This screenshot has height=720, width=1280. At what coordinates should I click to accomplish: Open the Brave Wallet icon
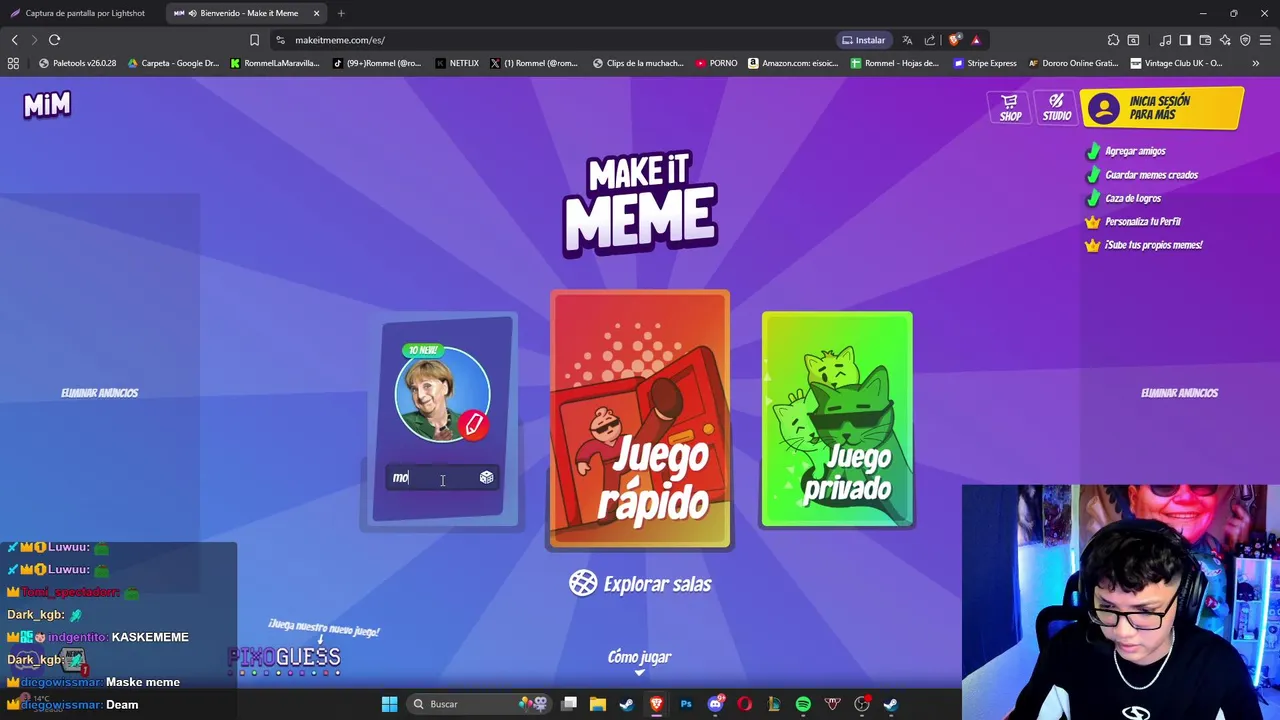point(1205,40)
